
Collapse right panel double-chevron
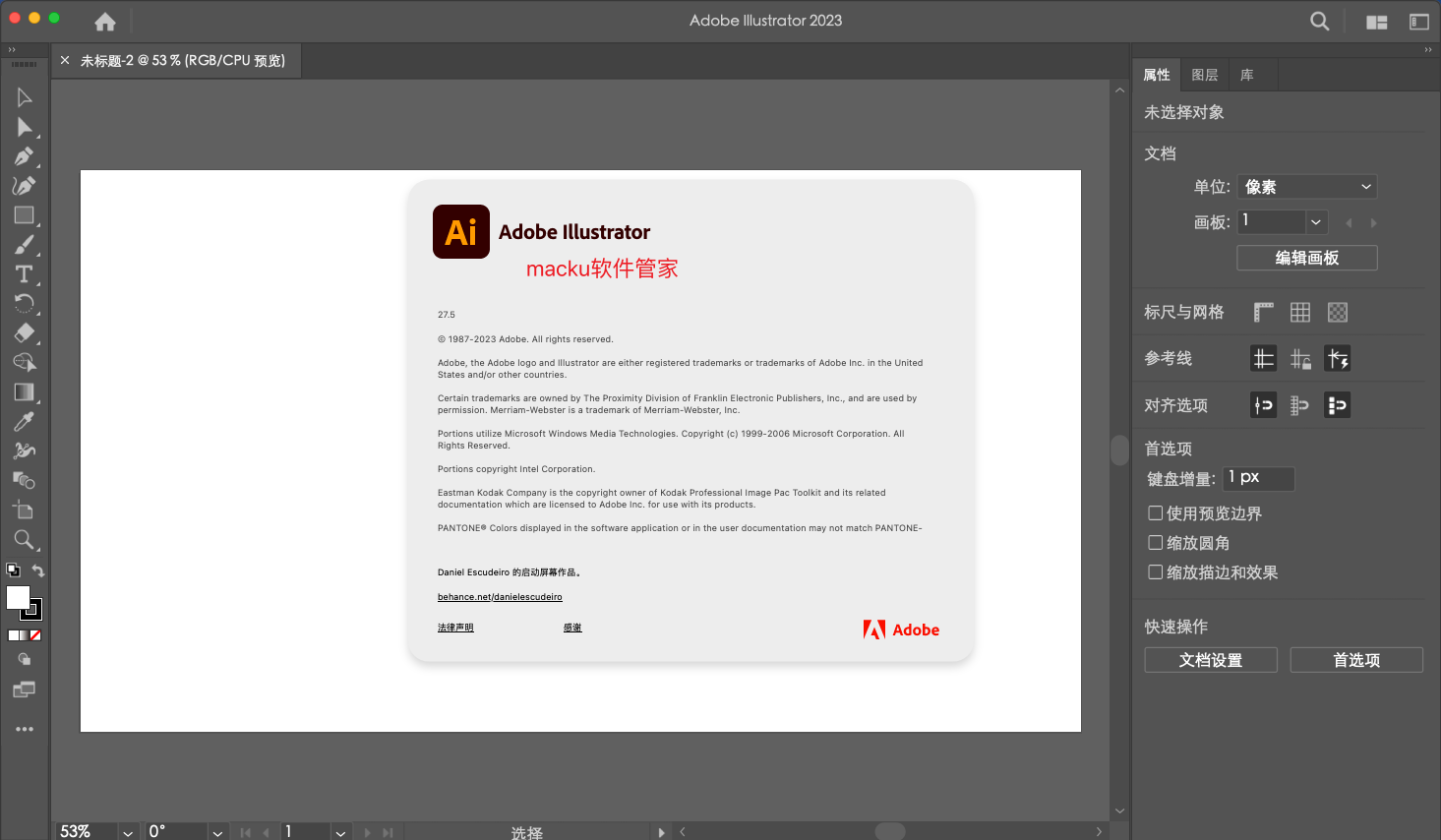point(1428,49)
